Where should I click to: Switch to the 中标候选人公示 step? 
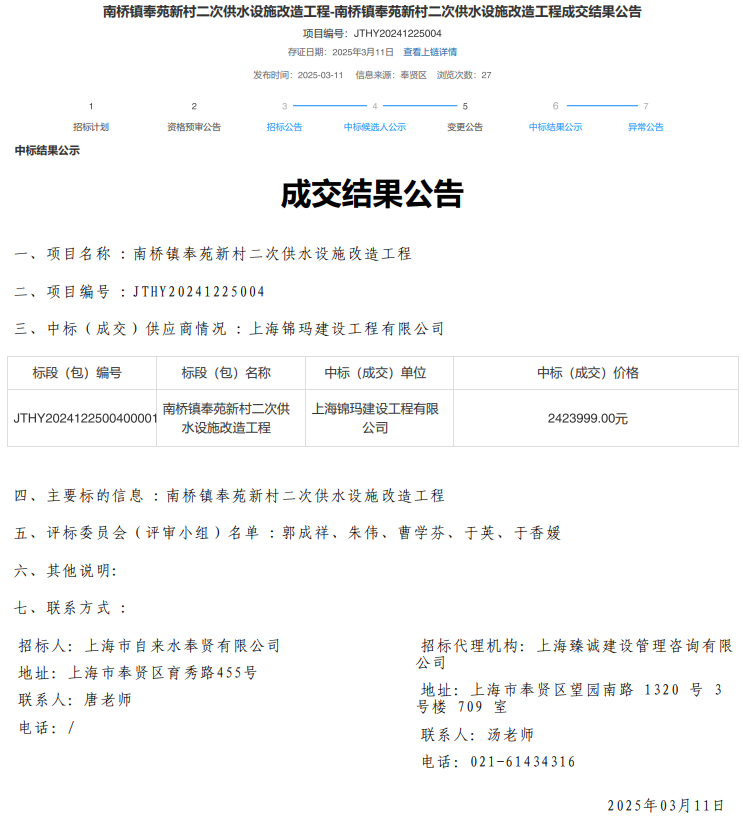375,127
